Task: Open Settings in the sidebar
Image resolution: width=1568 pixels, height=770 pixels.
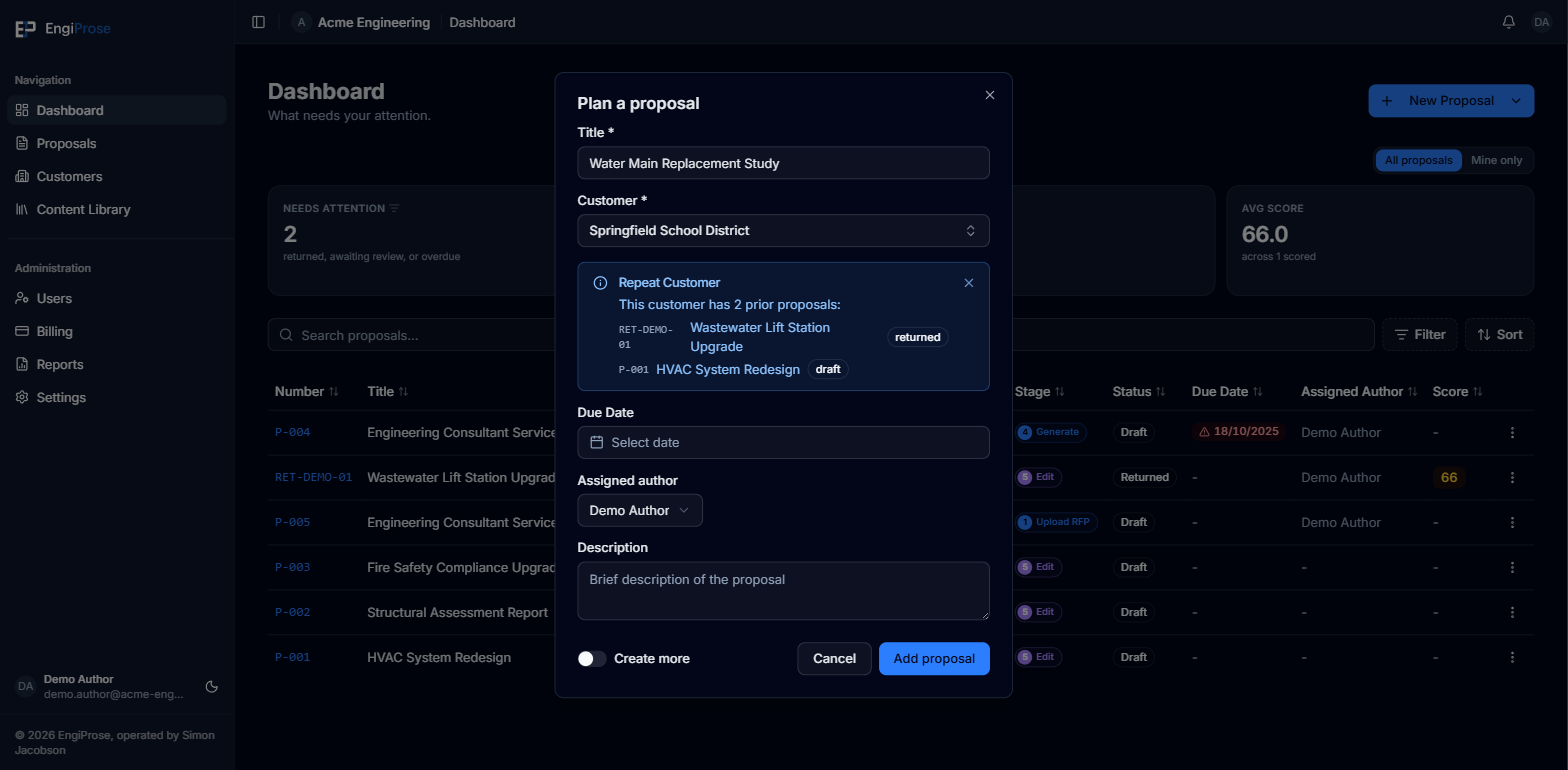Action: [x=117, y=398]
